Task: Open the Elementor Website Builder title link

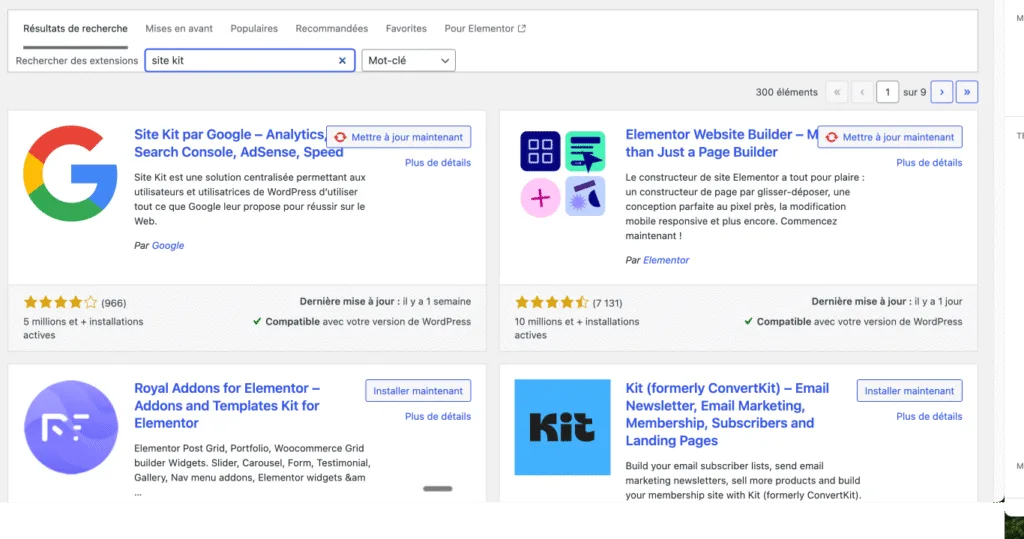Action: (722, 143)
